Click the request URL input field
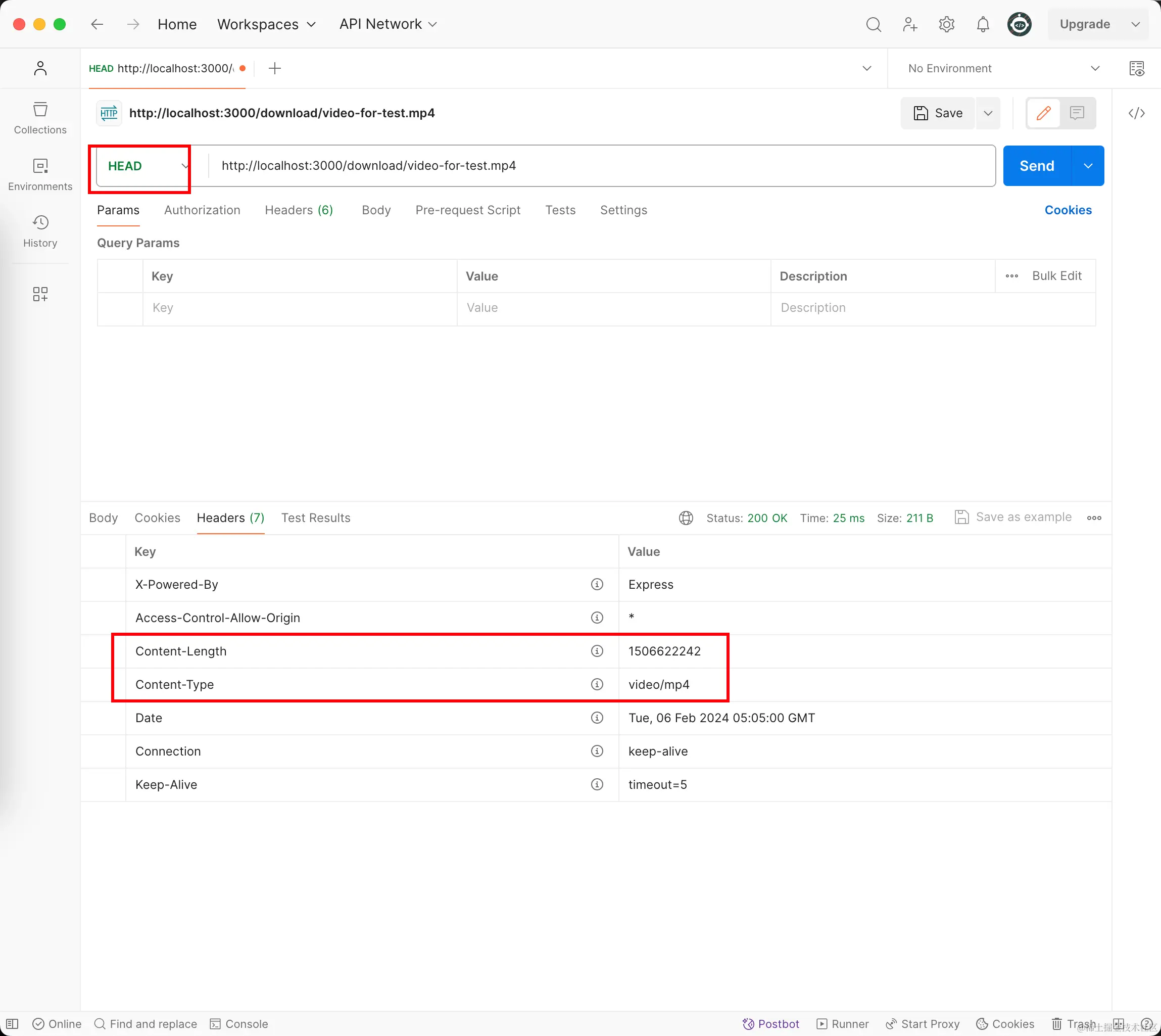Screen dimensions: 1161x1036 coord(602,166)
